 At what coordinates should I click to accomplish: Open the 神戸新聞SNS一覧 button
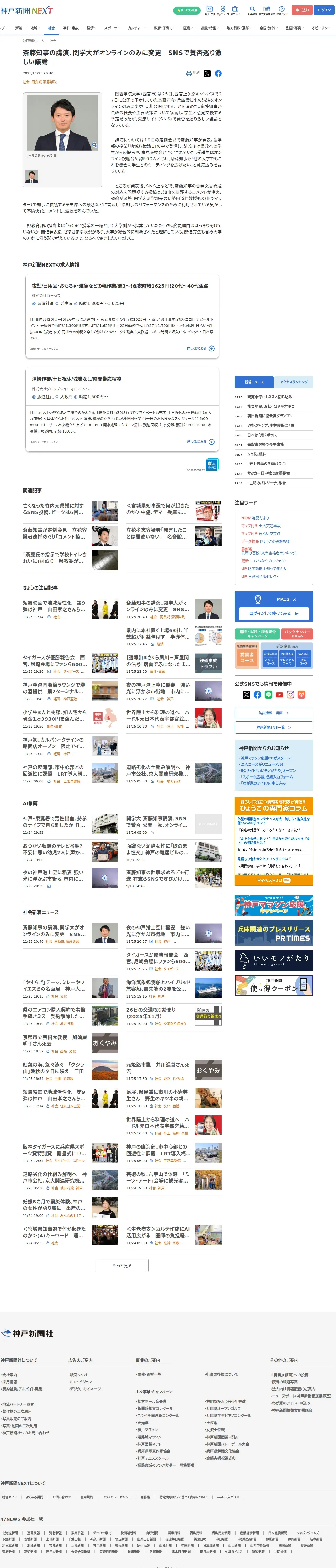pyautogui.click(x=274, y=727)
